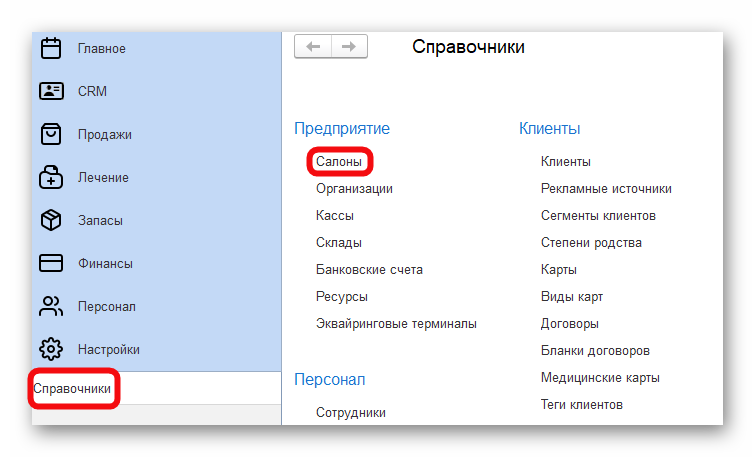Open the Салоны directory
The width and height of the screenshot is (755, 457).
[339, 162]
